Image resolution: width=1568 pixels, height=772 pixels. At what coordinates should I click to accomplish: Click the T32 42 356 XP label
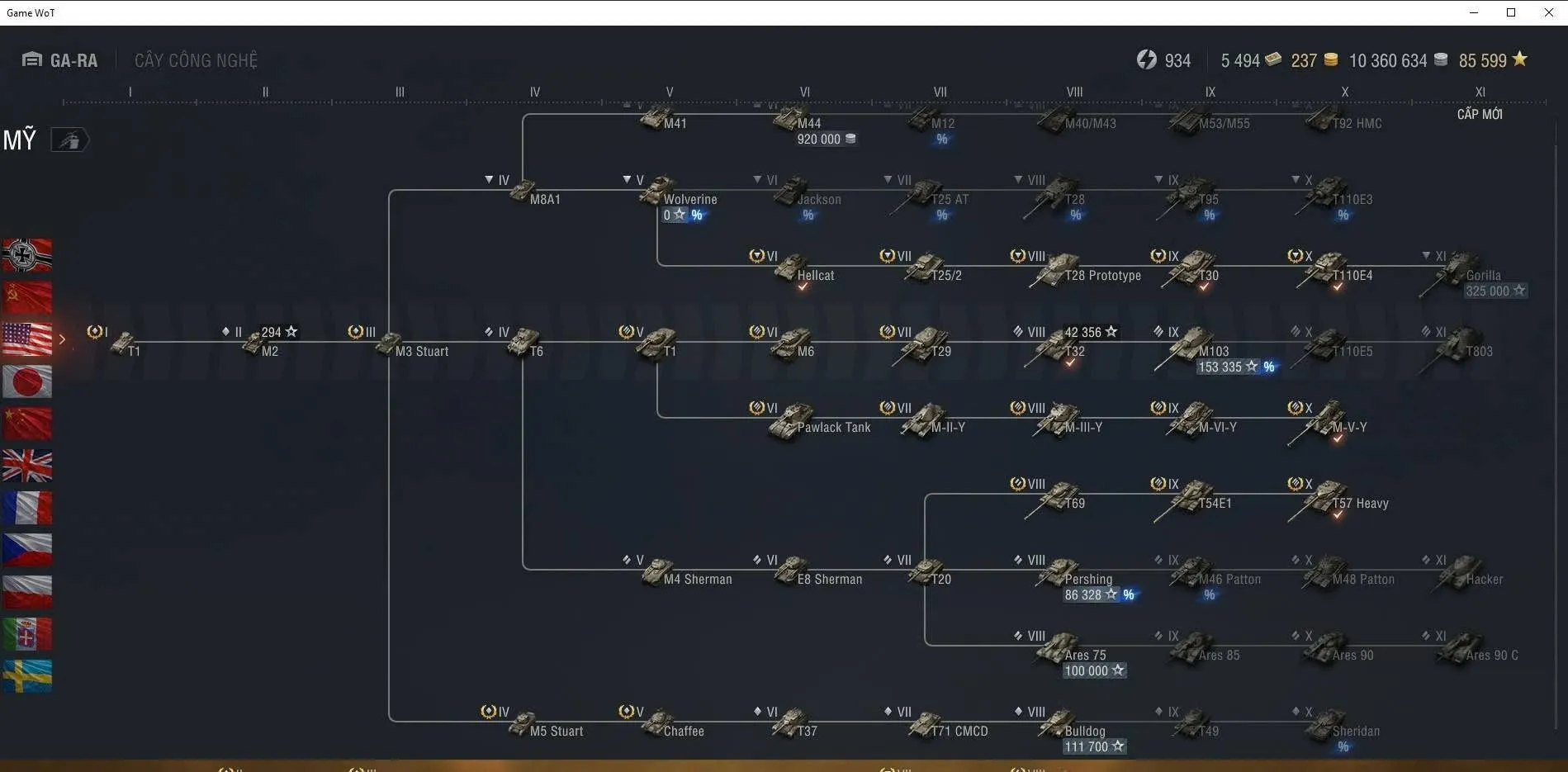pos(1091,332)
